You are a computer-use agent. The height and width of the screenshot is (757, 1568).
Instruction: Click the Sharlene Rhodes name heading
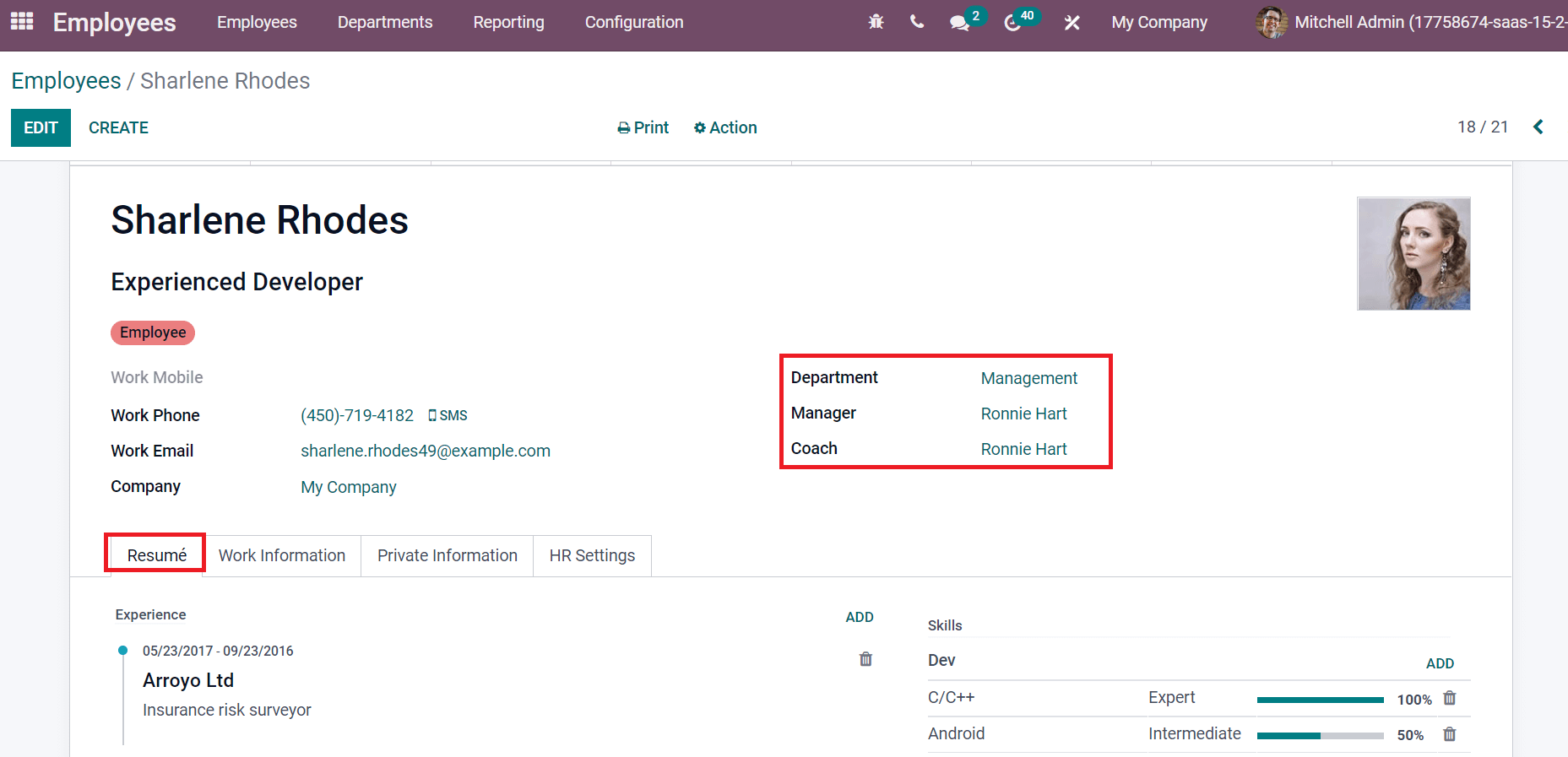click(x=260, y=220)
